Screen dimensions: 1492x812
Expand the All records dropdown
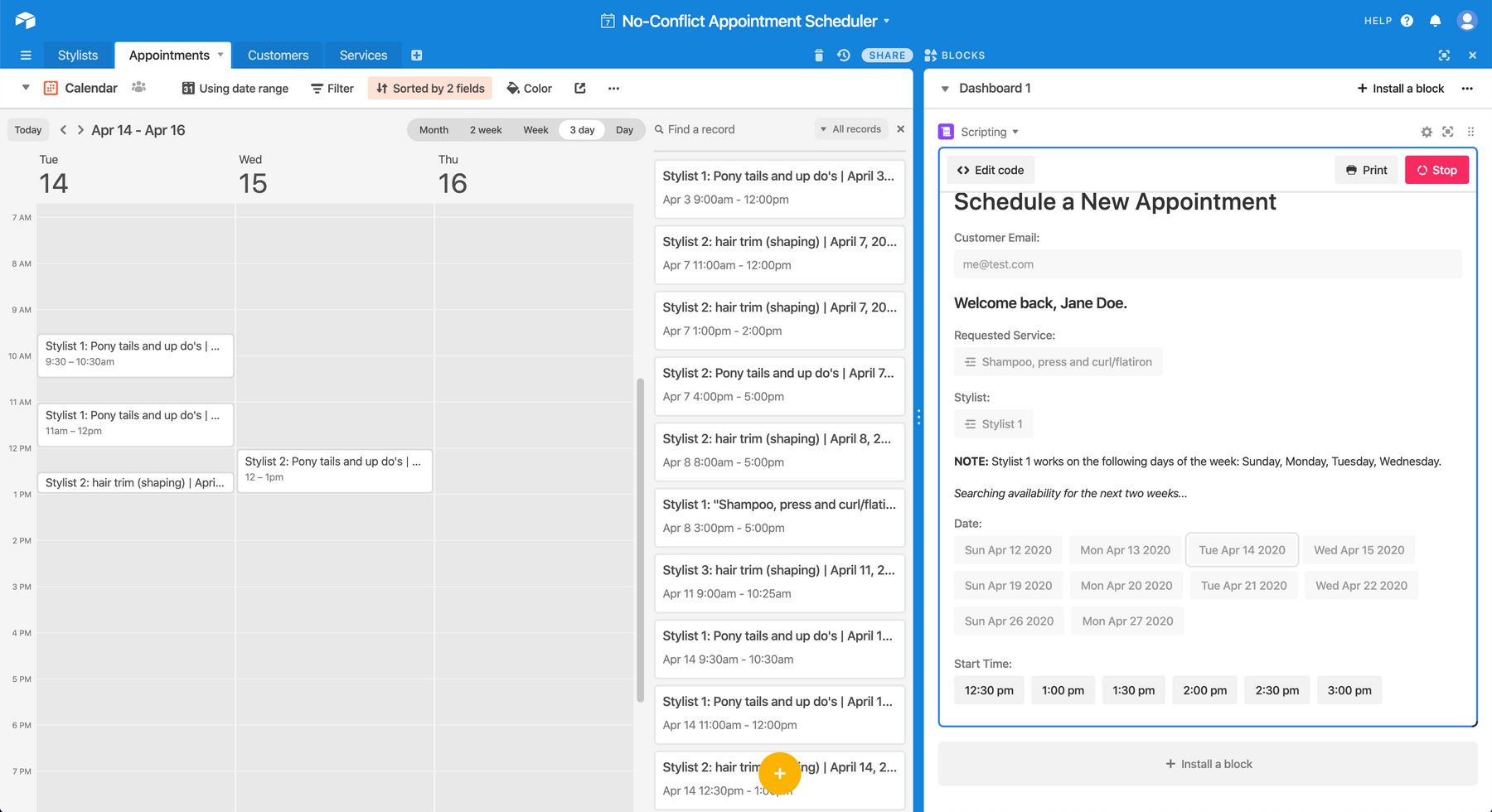coord(850,129)
